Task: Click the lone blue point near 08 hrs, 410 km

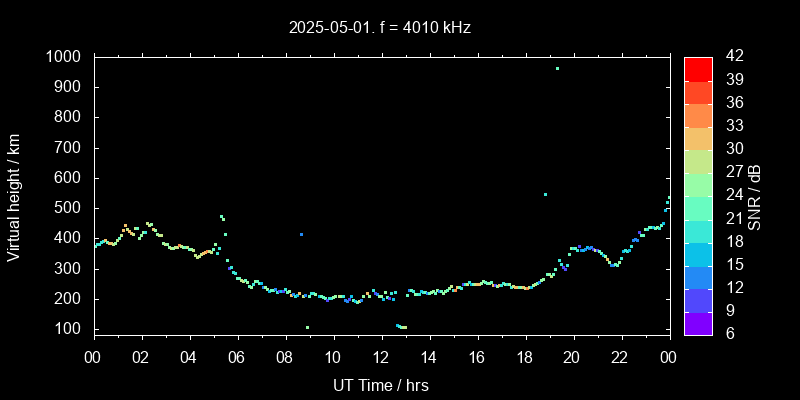Action: [301, 234]
